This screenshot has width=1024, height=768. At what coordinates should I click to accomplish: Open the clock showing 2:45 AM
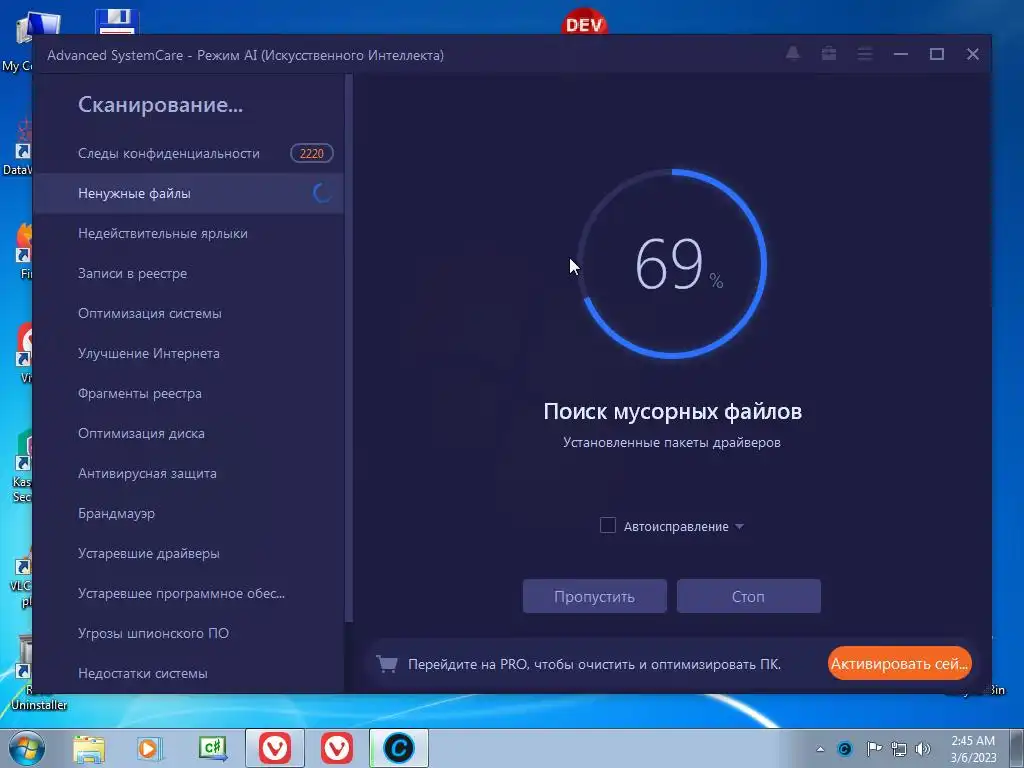(x=973, y=749)
